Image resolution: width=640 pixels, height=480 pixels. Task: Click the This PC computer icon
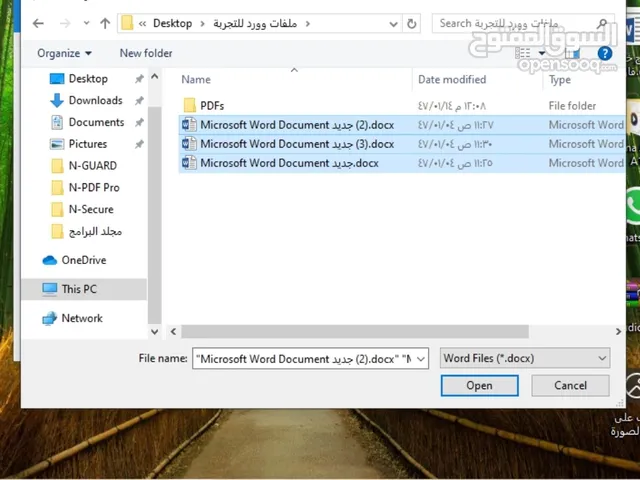50,289
